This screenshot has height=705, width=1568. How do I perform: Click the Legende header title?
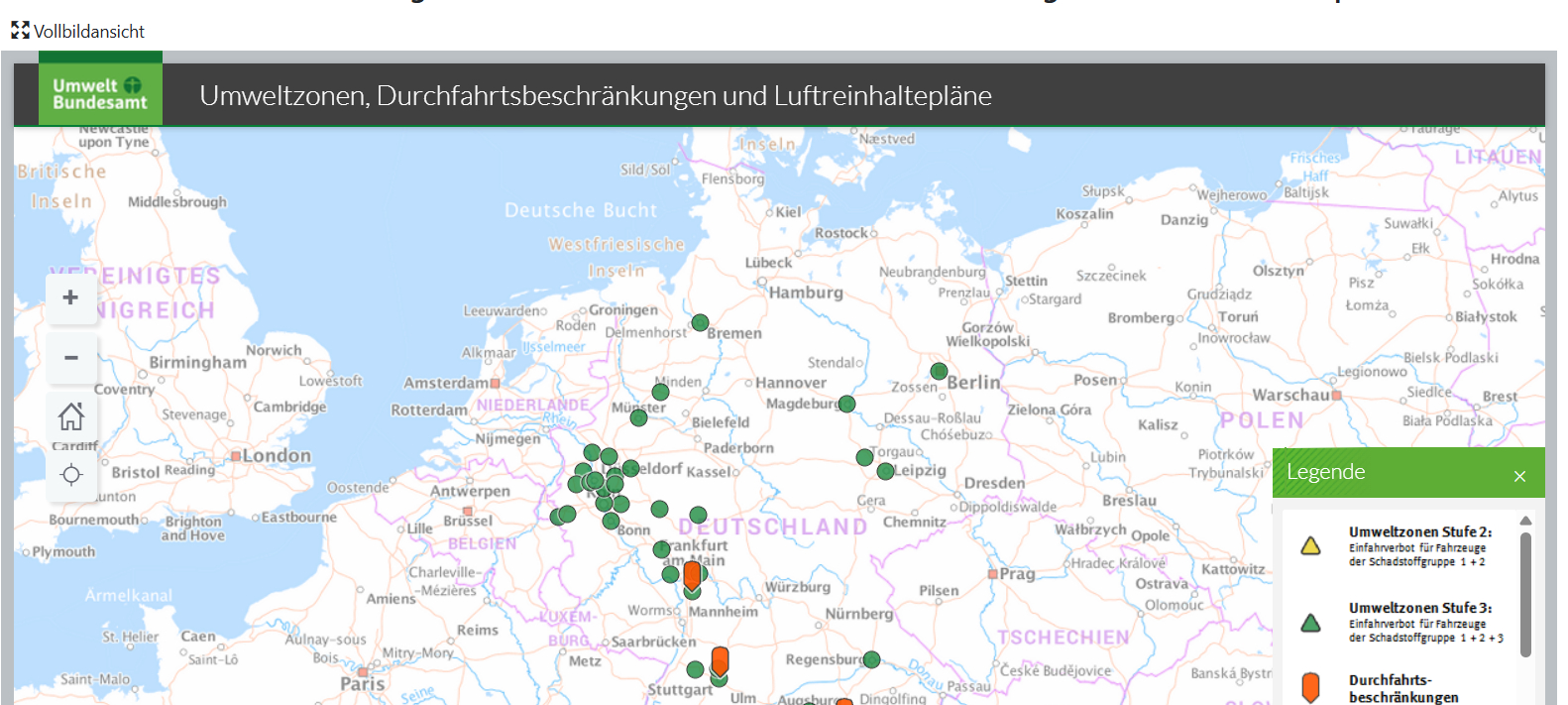pyautogui.click(x=1325, y=472)
